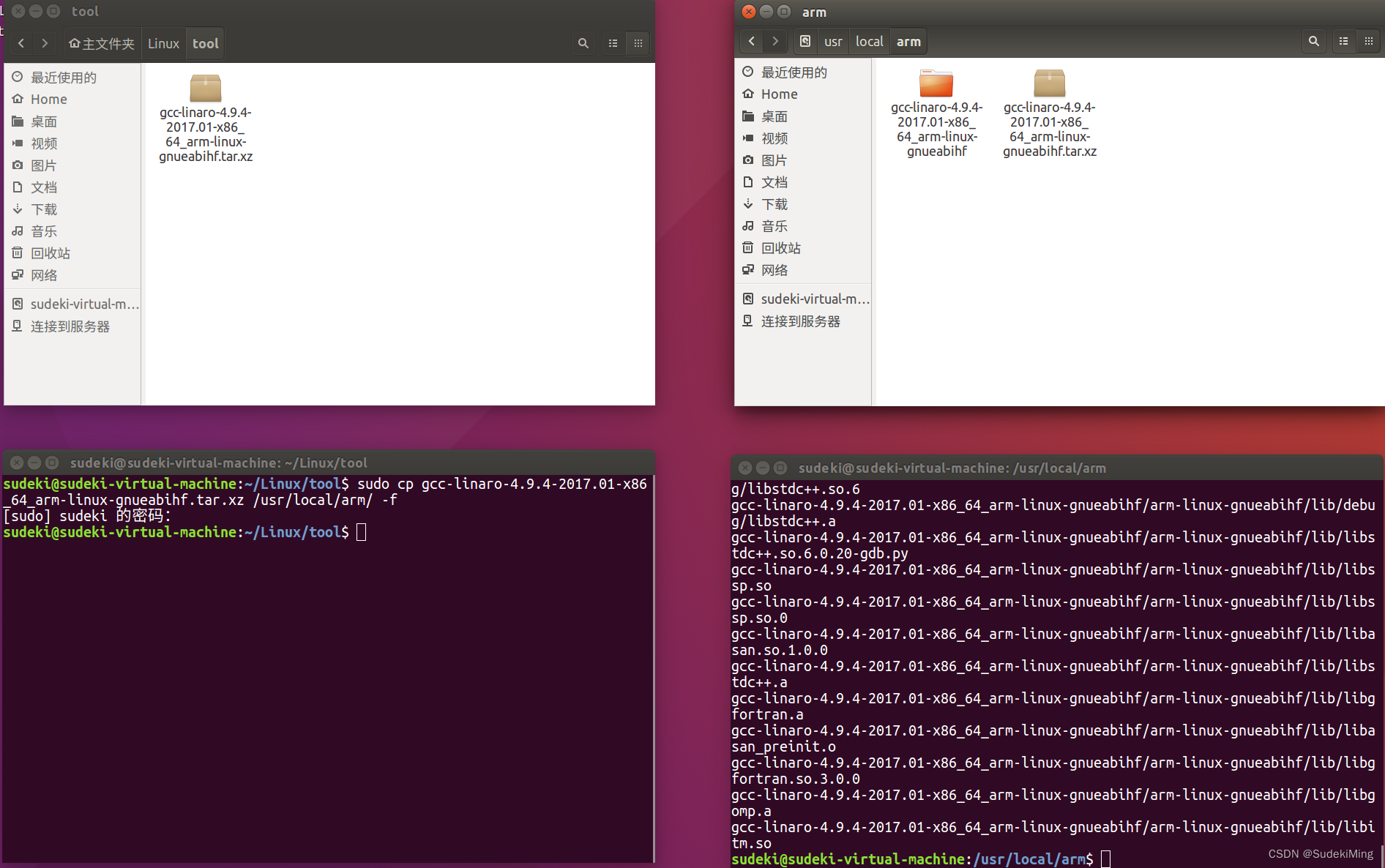Open 下载 in tool window sidebar
This screenshot has width=1385, height=868.
pyautogui.click(x=72, y=209)
